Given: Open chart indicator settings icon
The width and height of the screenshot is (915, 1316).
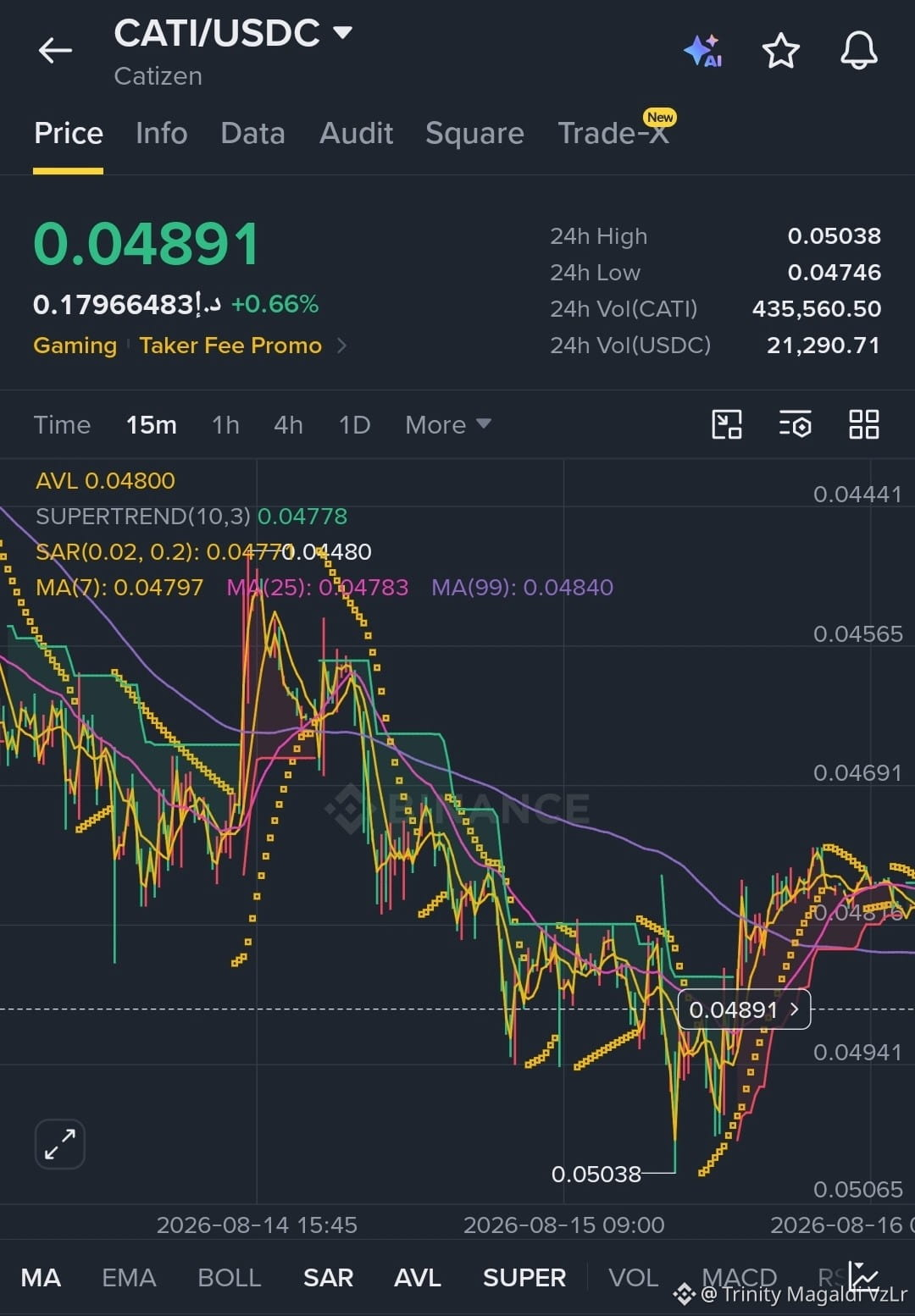Looking at the screenshot, I should coord(796,424).
